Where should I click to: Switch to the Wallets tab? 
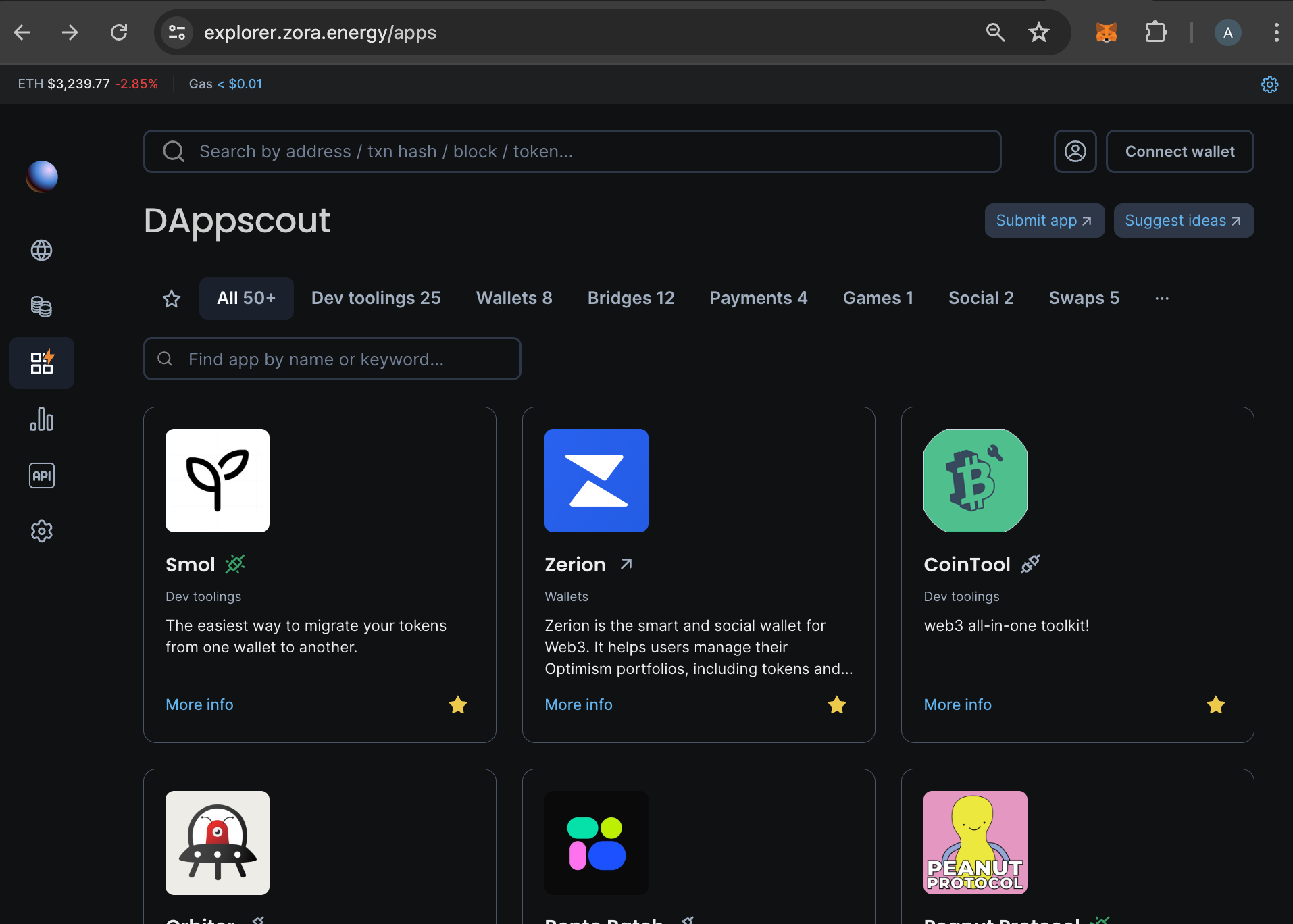514,299
